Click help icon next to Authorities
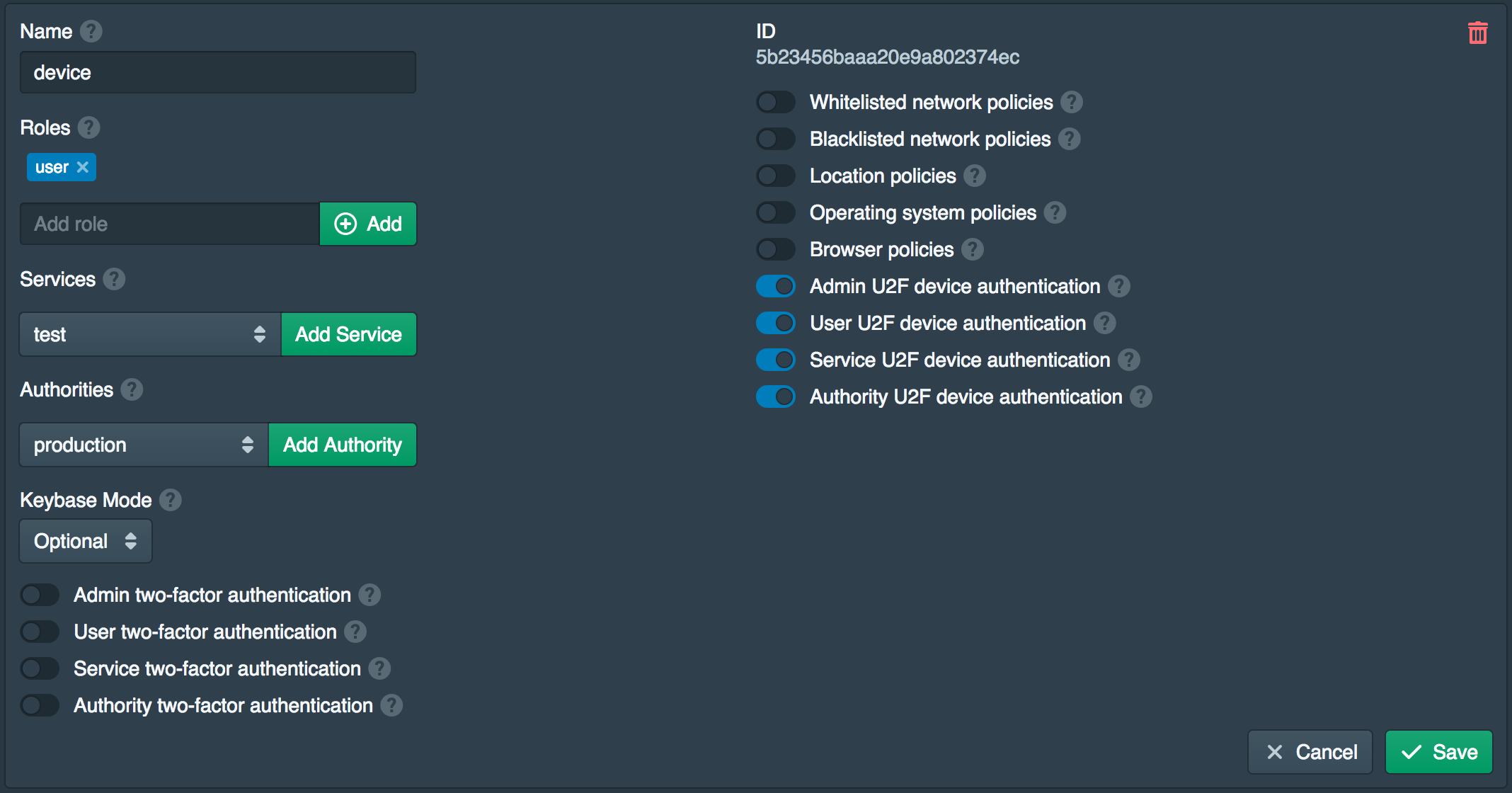The width and height of the screenshot is (1512, 793). coord(132,389)
